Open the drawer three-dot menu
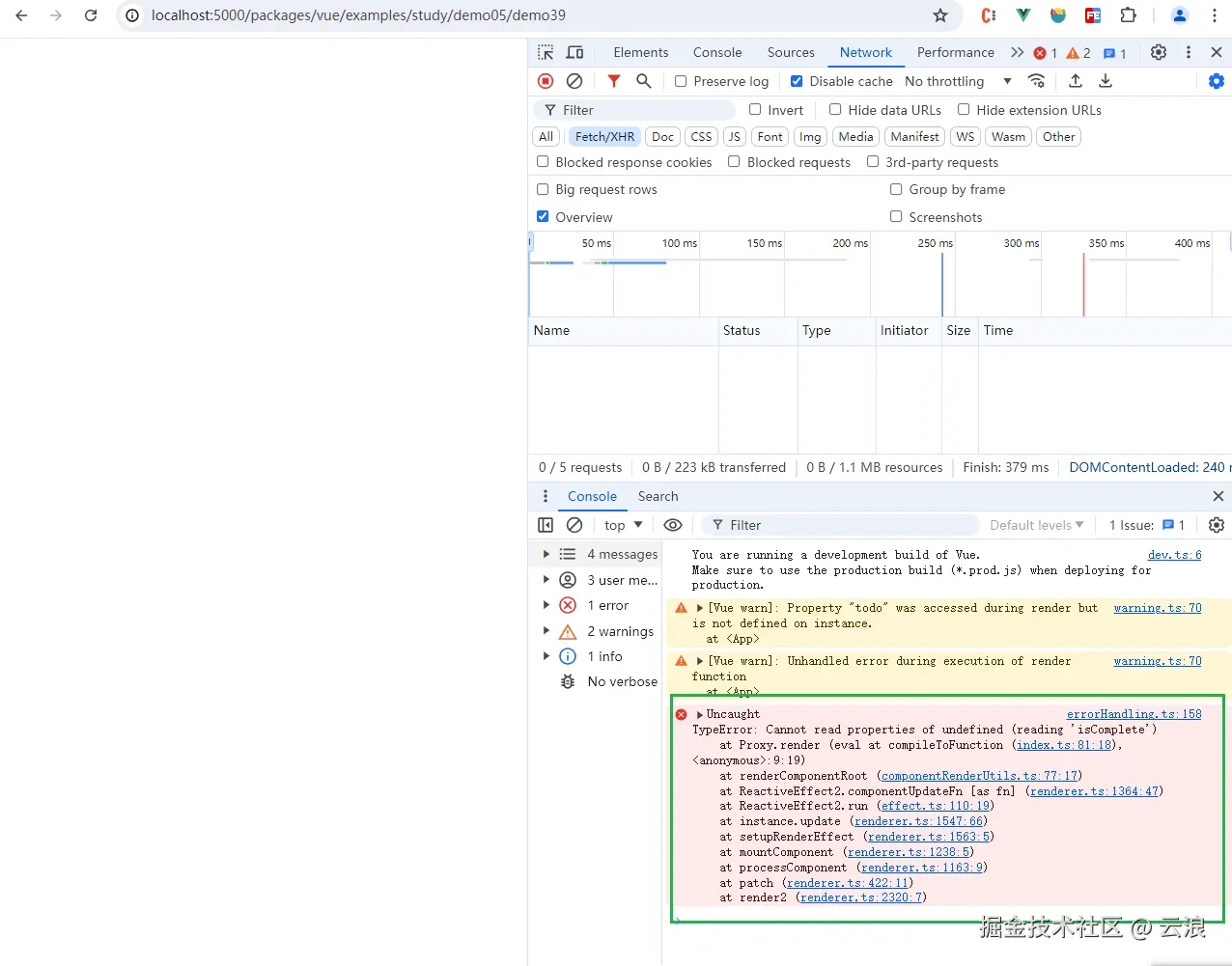Screen dimensions: 1232x966 pos(546,496)
